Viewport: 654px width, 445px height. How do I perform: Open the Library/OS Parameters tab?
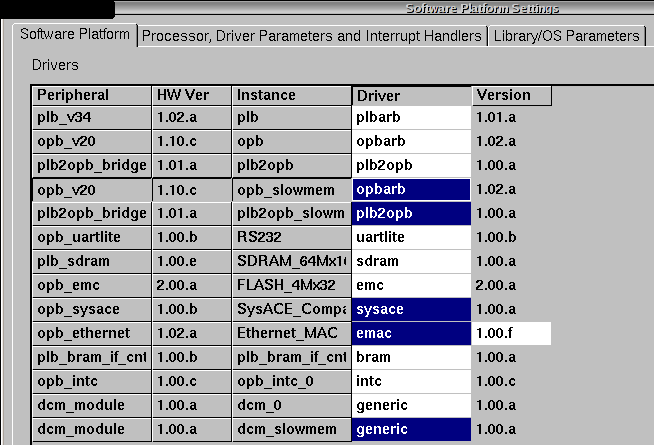tap(566, 36)
